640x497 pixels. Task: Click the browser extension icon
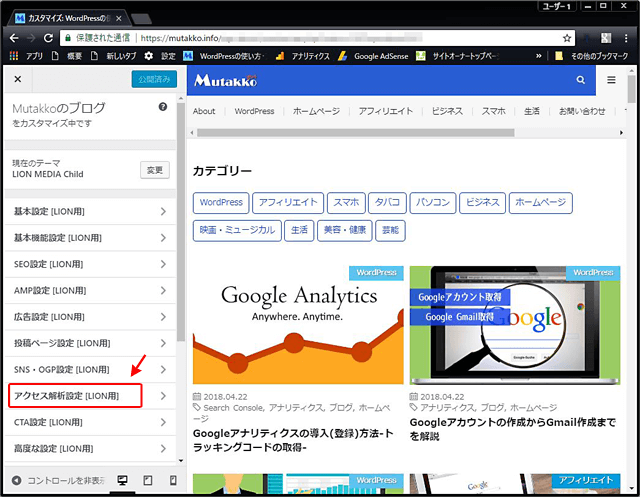(606, 38)
